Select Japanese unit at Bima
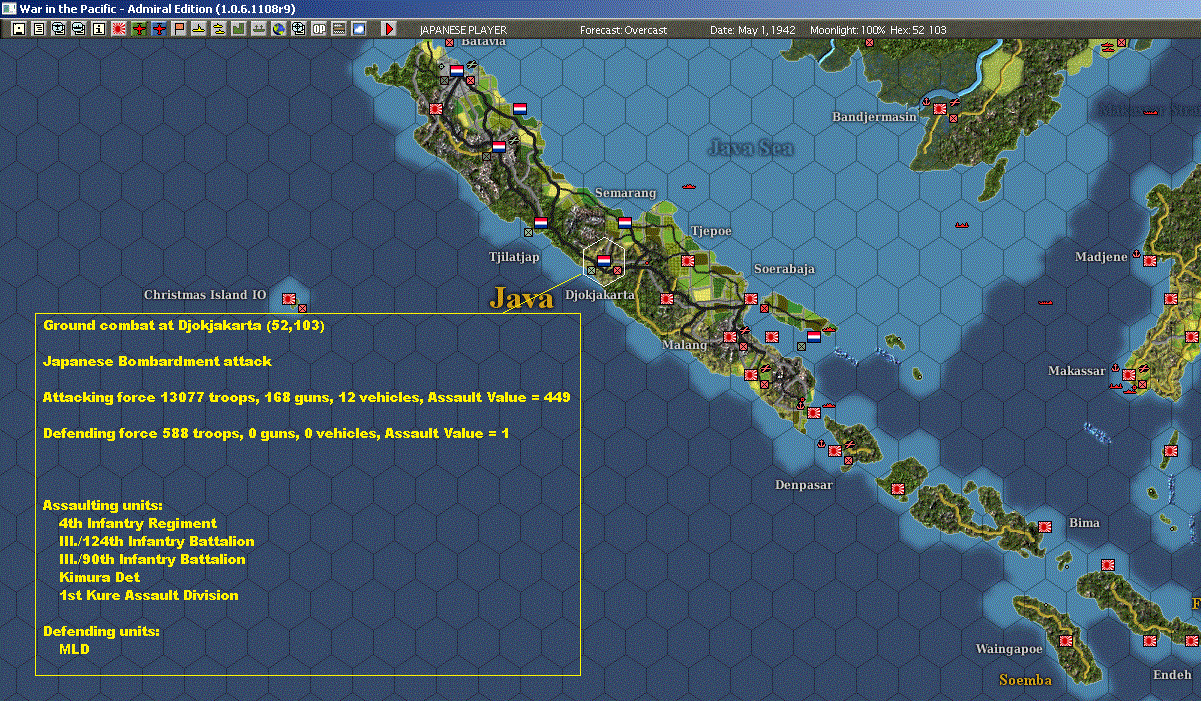Screen dimensions: 1201x701 [1044, 526]
